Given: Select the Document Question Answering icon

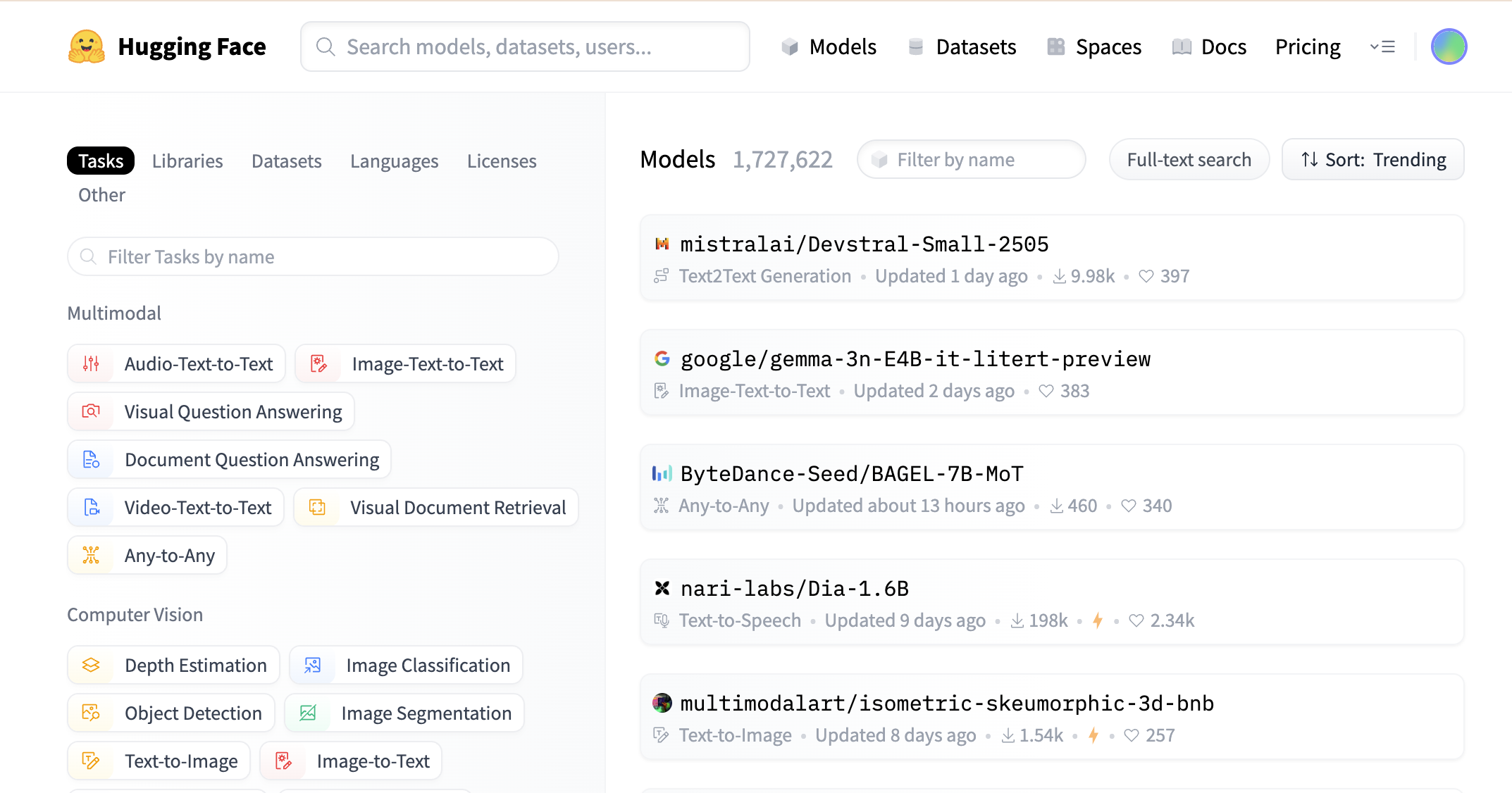Looking at the screenshot, I should (92, 459).
